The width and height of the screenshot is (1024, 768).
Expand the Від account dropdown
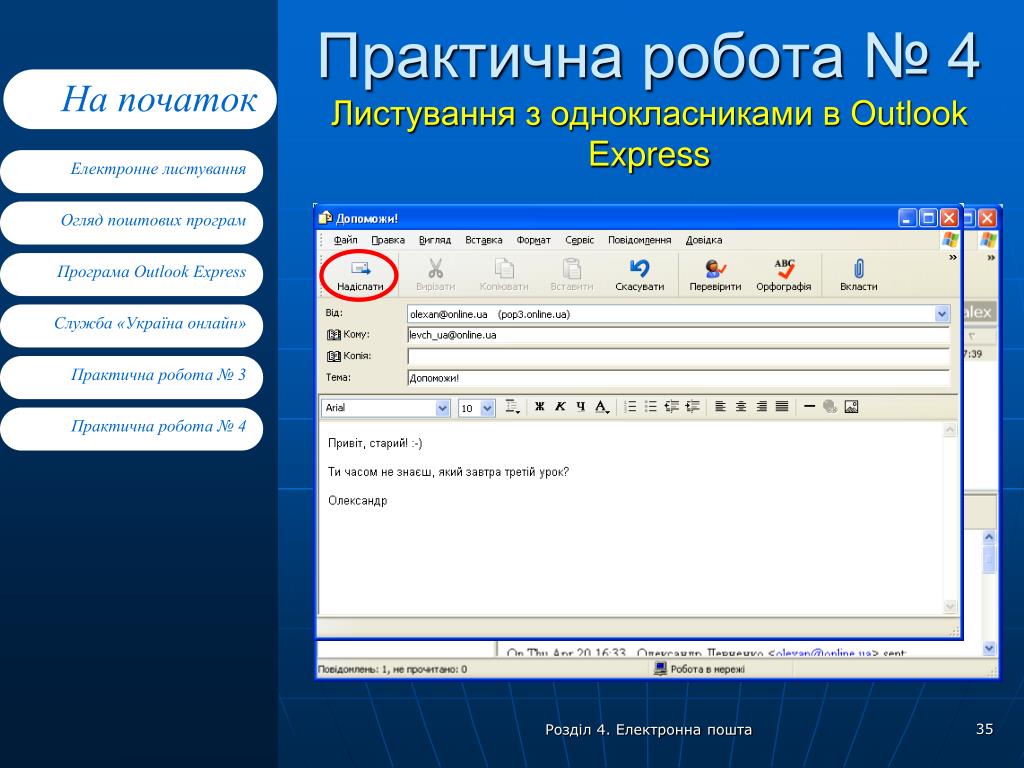pyautogui.click(x=942, y=314)
